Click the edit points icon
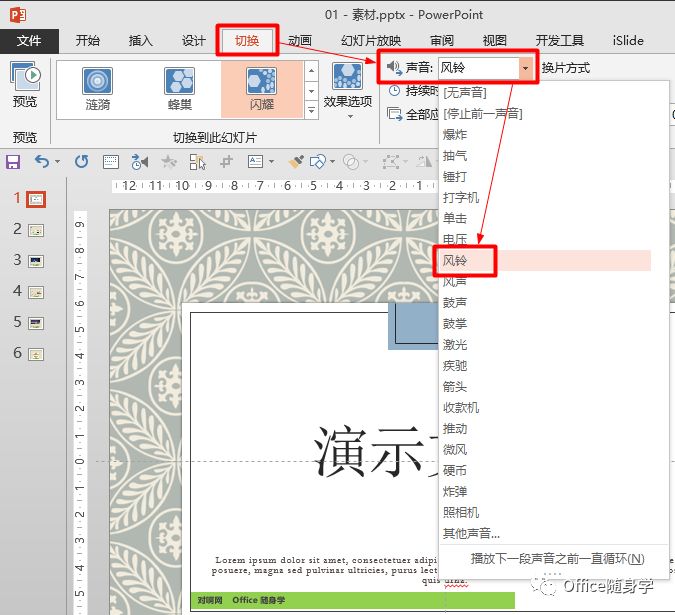 coord(390,162)
